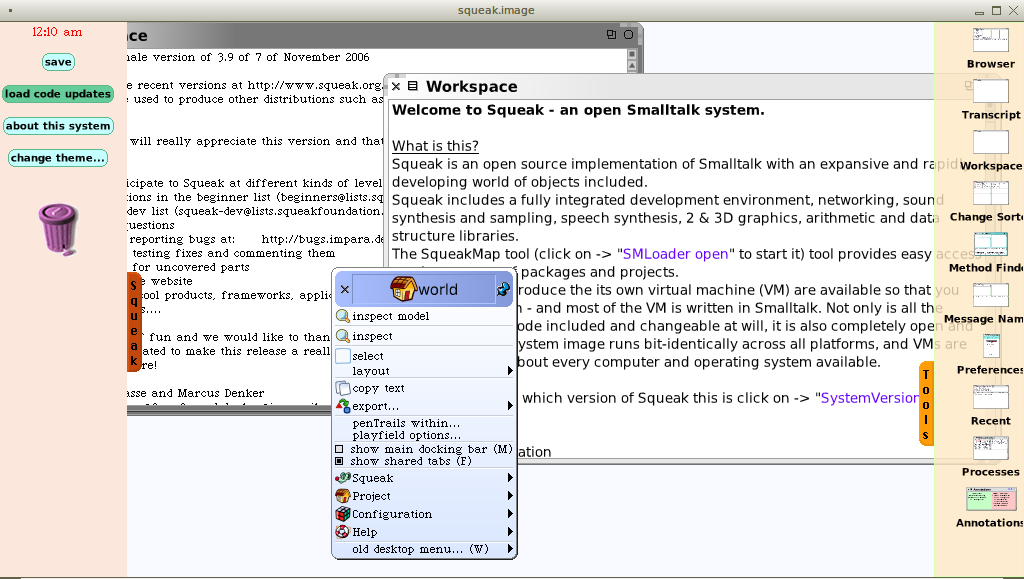Open the Transcript tool thumbnail
The image size is (1024, 579).
990,91
